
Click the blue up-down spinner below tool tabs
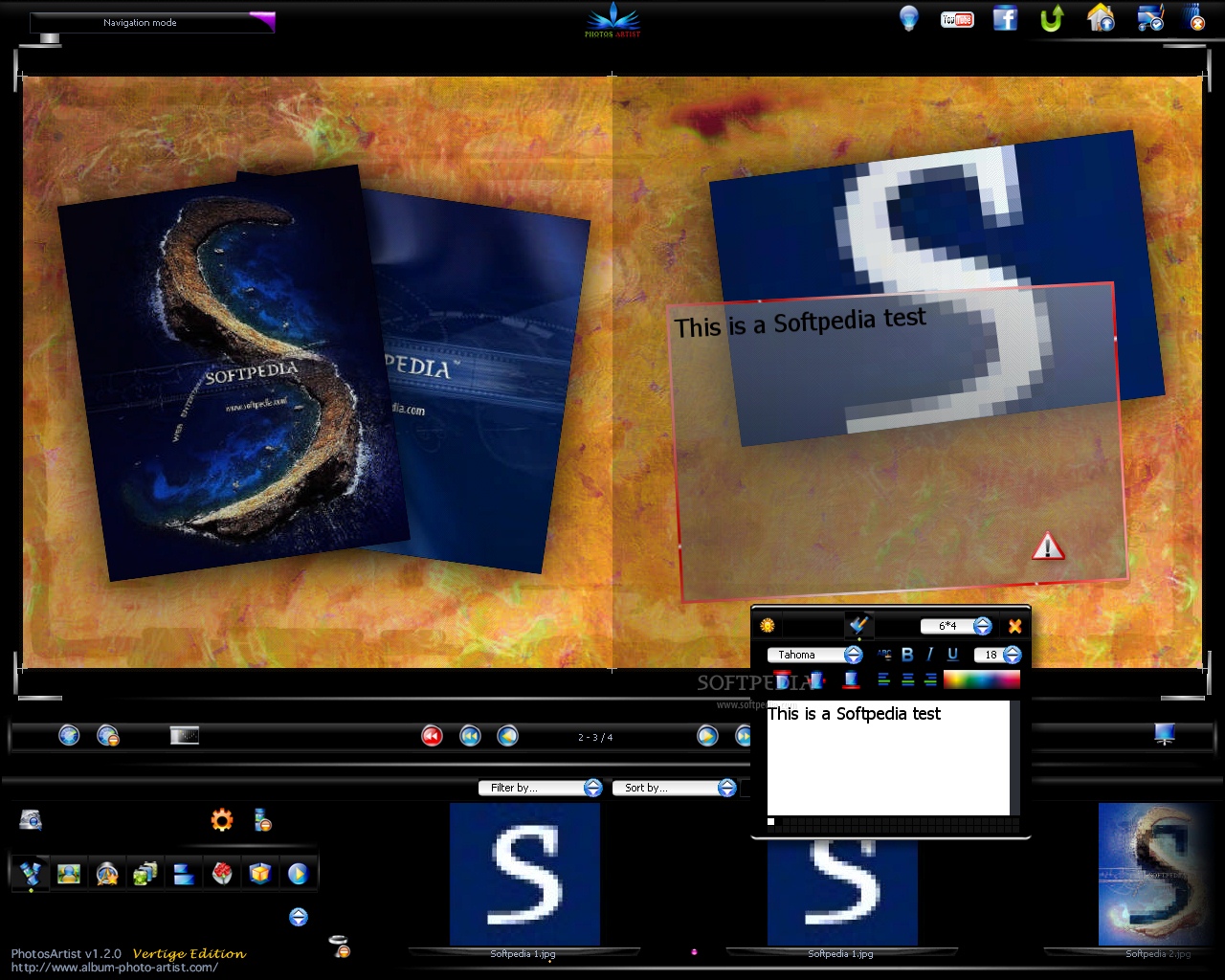298,917
